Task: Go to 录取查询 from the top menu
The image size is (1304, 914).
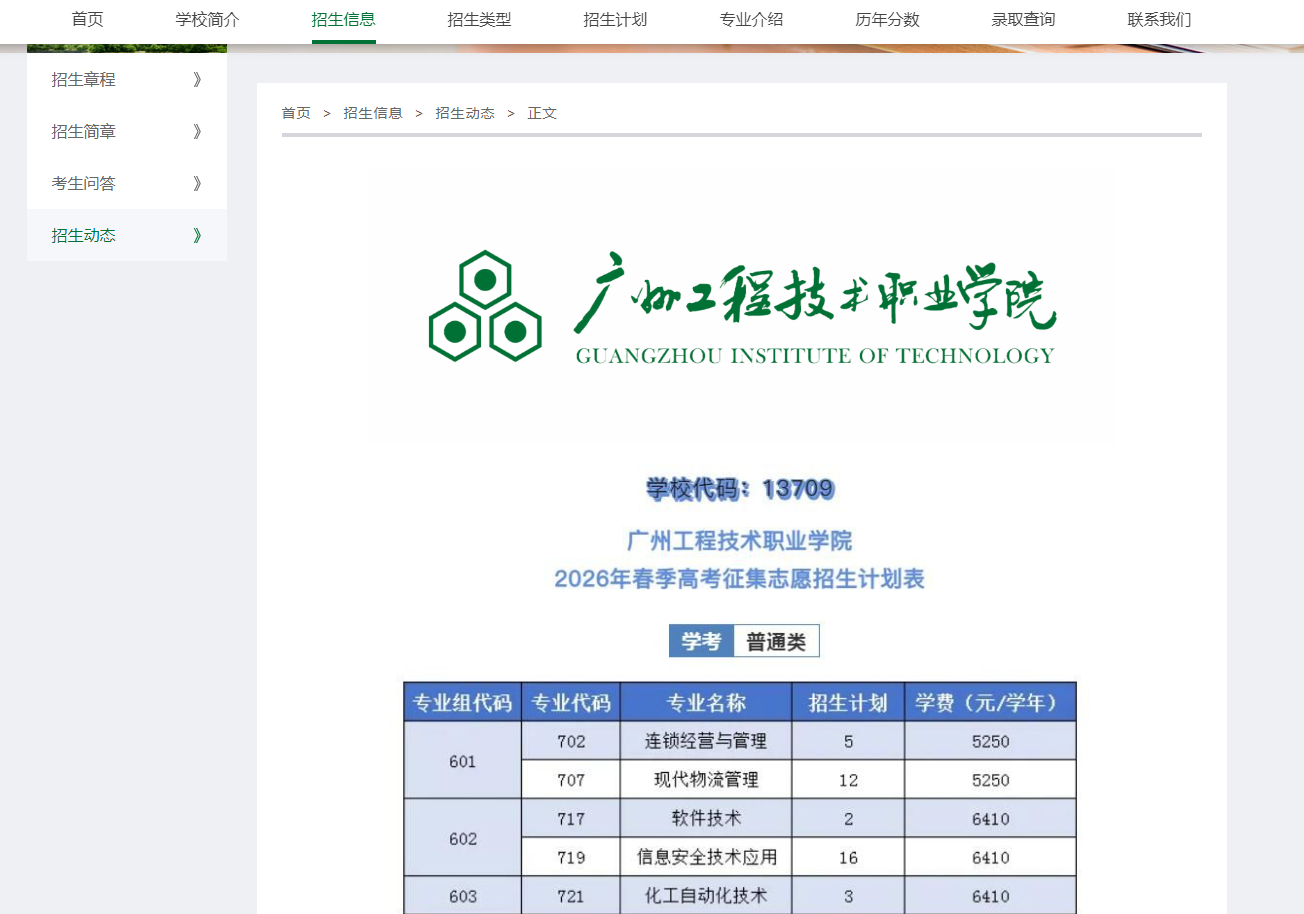Action: (x=1023, y=19)
